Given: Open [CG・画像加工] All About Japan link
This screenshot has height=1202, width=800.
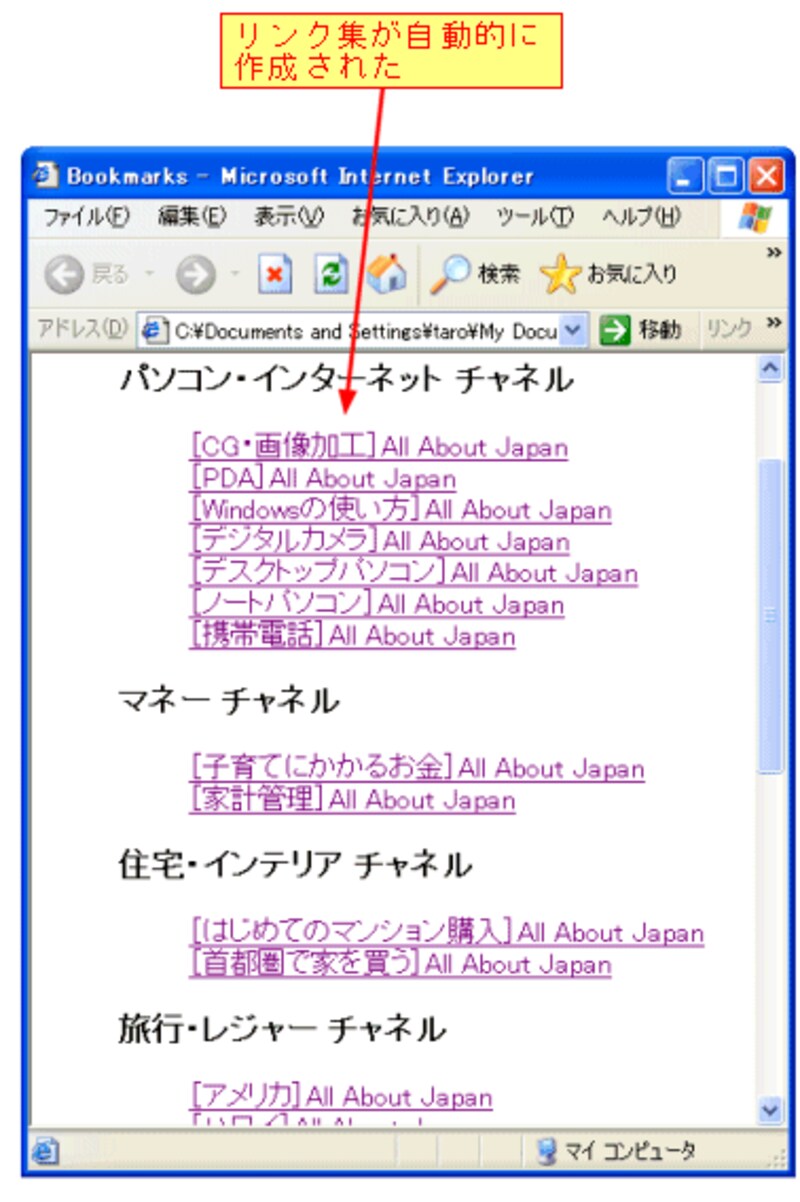Looking at the screenshot, I should [379, 447].
